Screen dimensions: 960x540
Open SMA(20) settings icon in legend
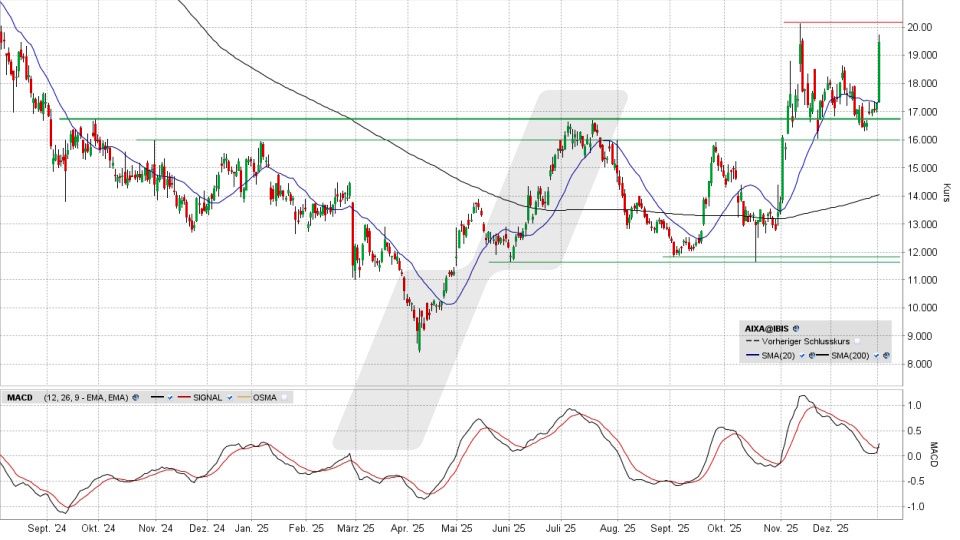[x=811, y=356]
